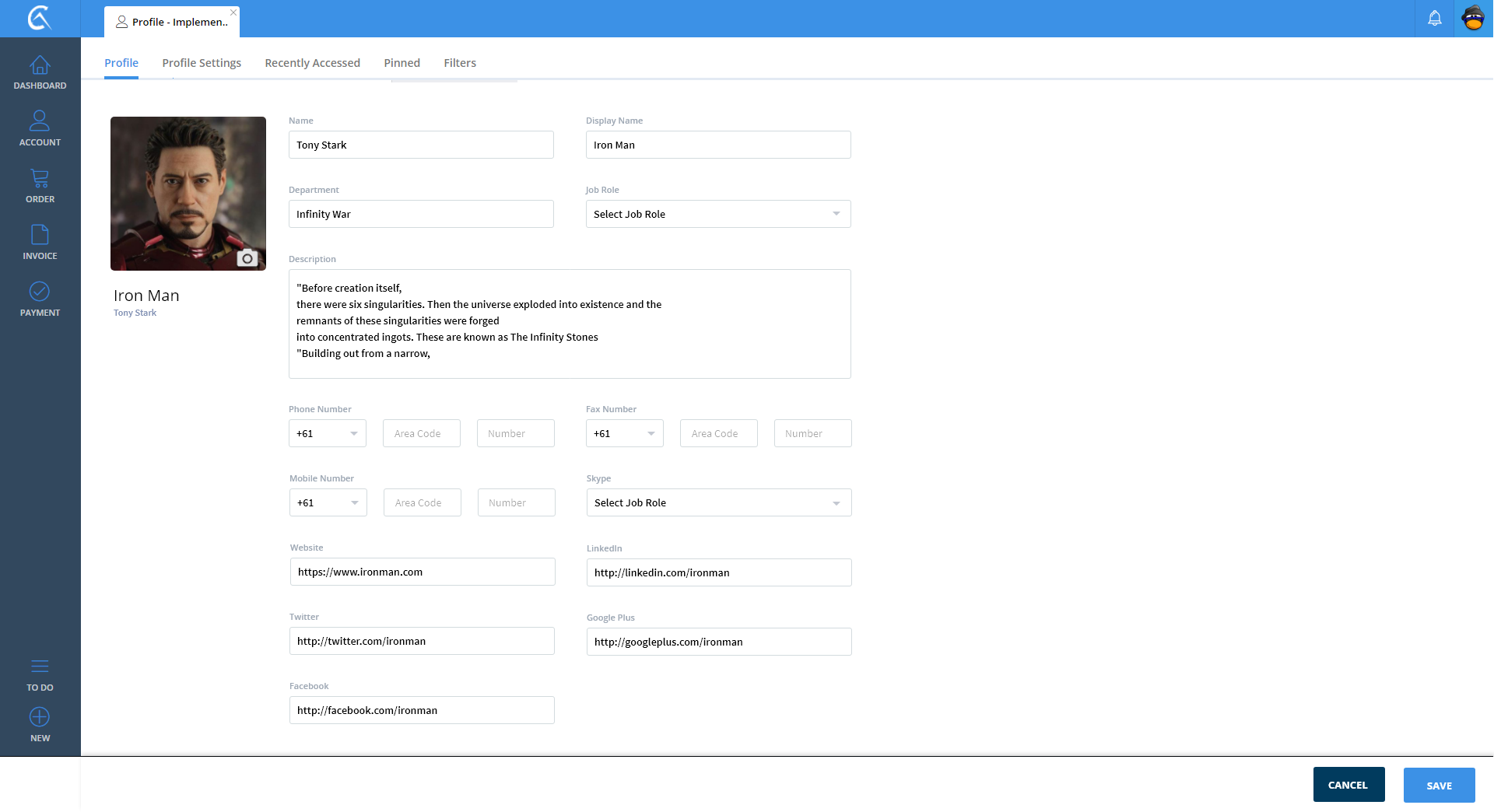Open user avatar menu in header
This screenshot has height=812, width=1494.
click(x=1473, y=19)
